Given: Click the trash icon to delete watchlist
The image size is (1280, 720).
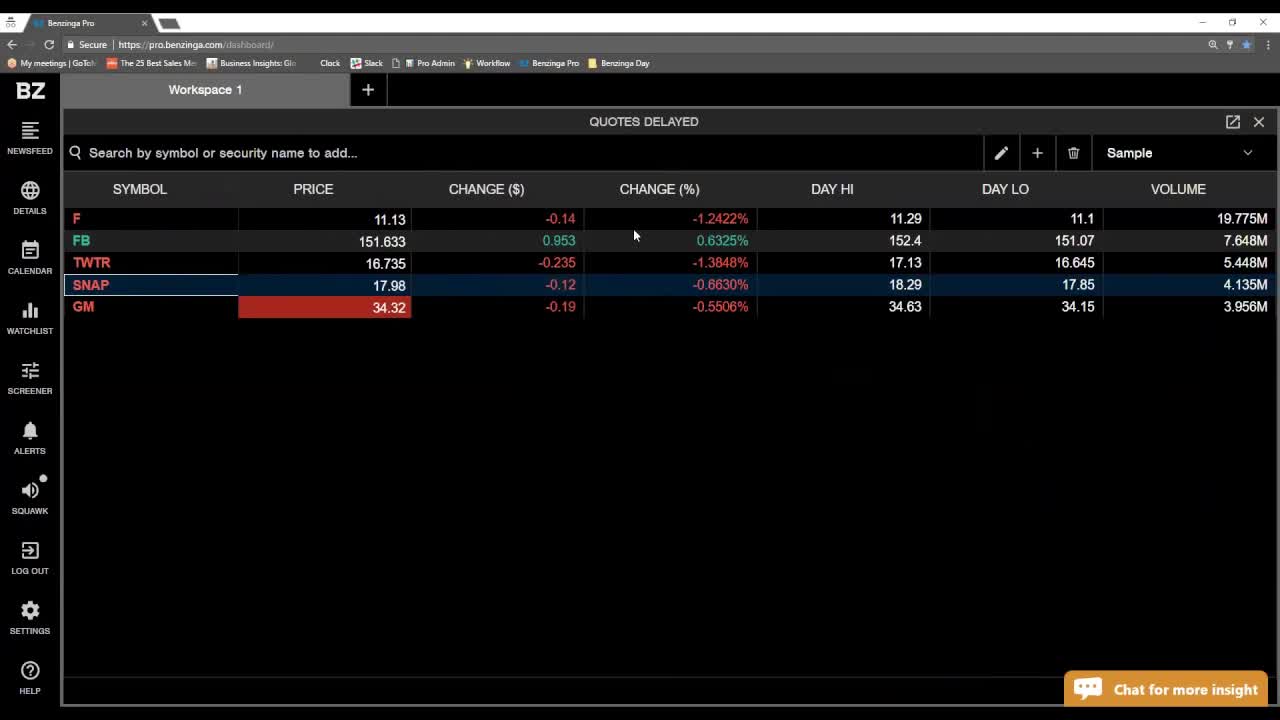Looking at the screenshot, I should pyautogui.click(x=1073, y=153).
